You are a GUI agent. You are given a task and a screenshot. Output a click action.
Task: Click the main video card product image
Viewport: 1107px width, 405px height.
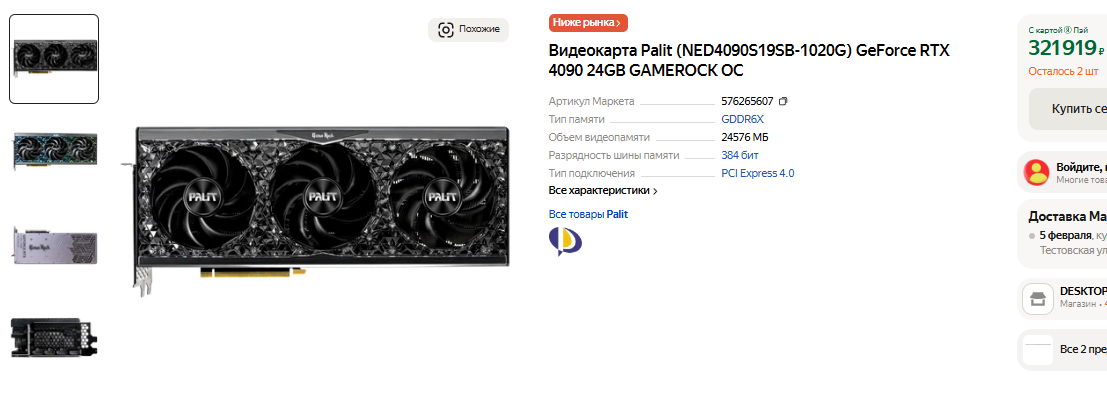[321, 210]
